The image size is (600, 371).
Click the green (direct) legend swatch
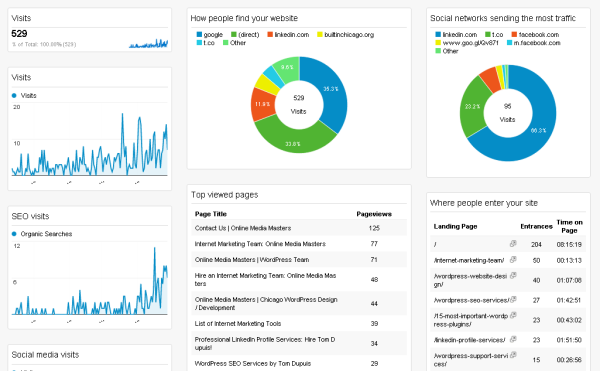pos(234,34)
